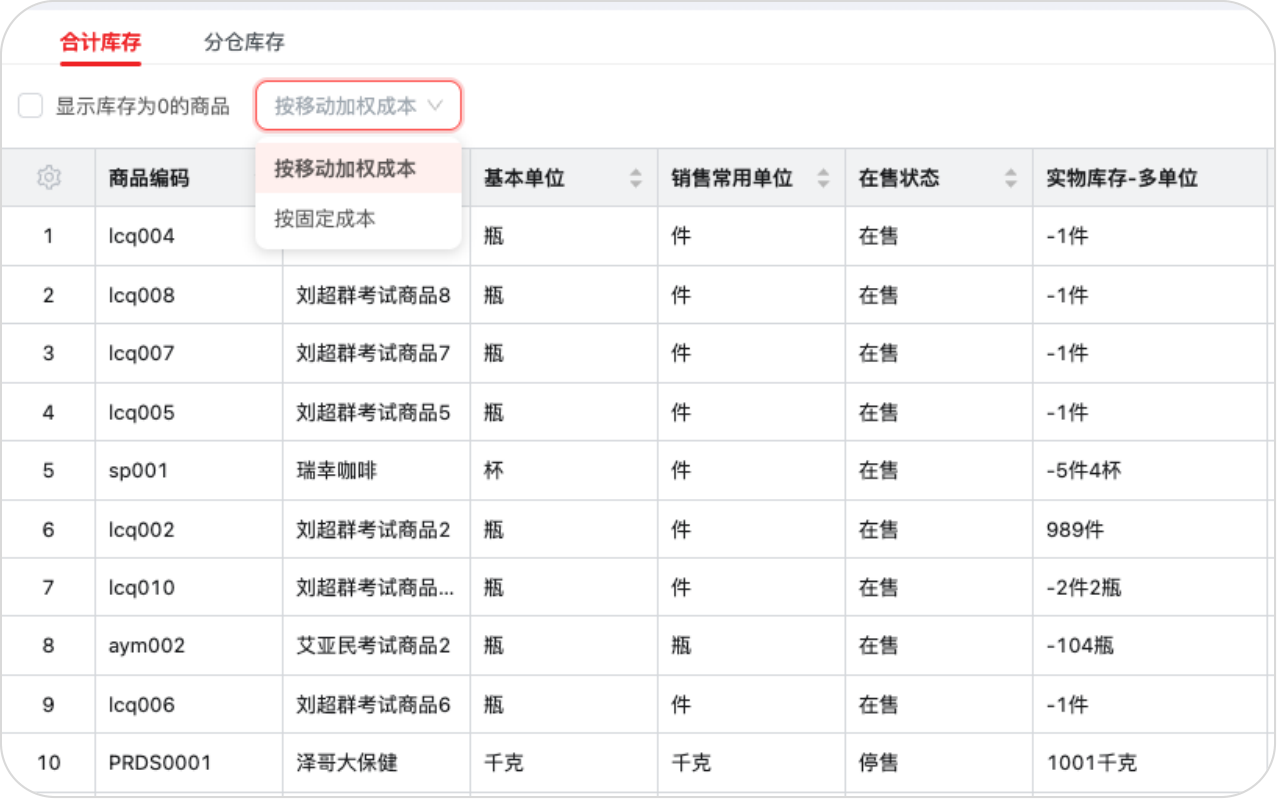The width and height of the screenshot is (1277, 799).
Task: Click the 实物库存-多单位 column header
Action: [x=1122, y=178]
